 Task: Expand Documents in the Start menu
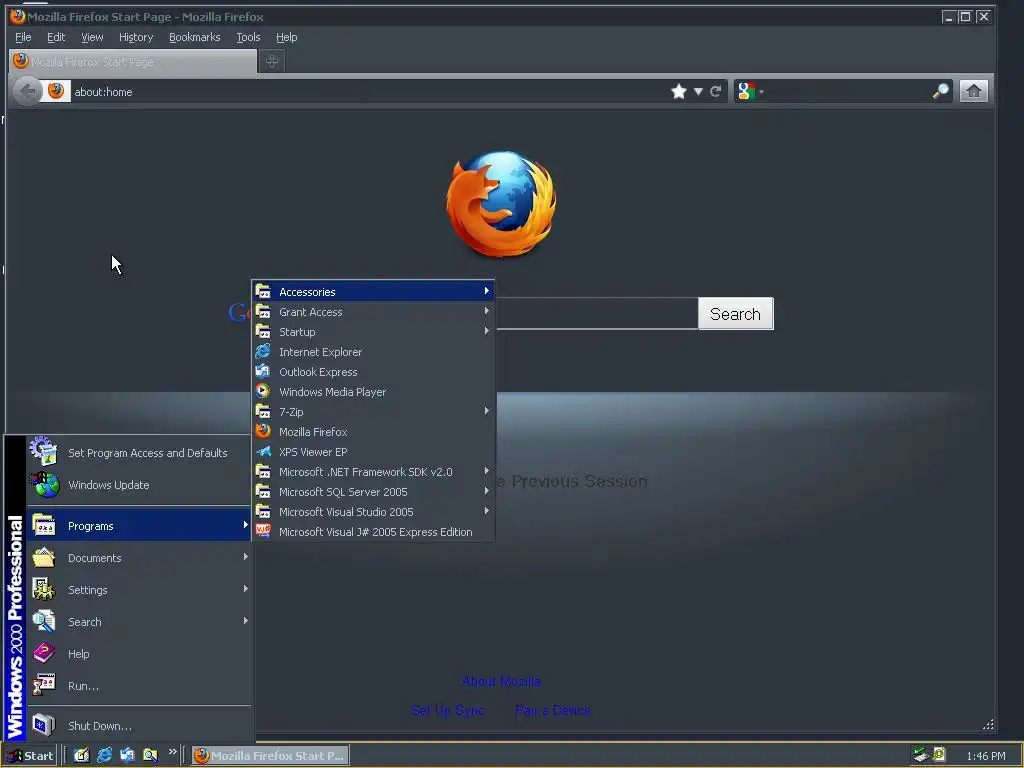coord(138,558)
